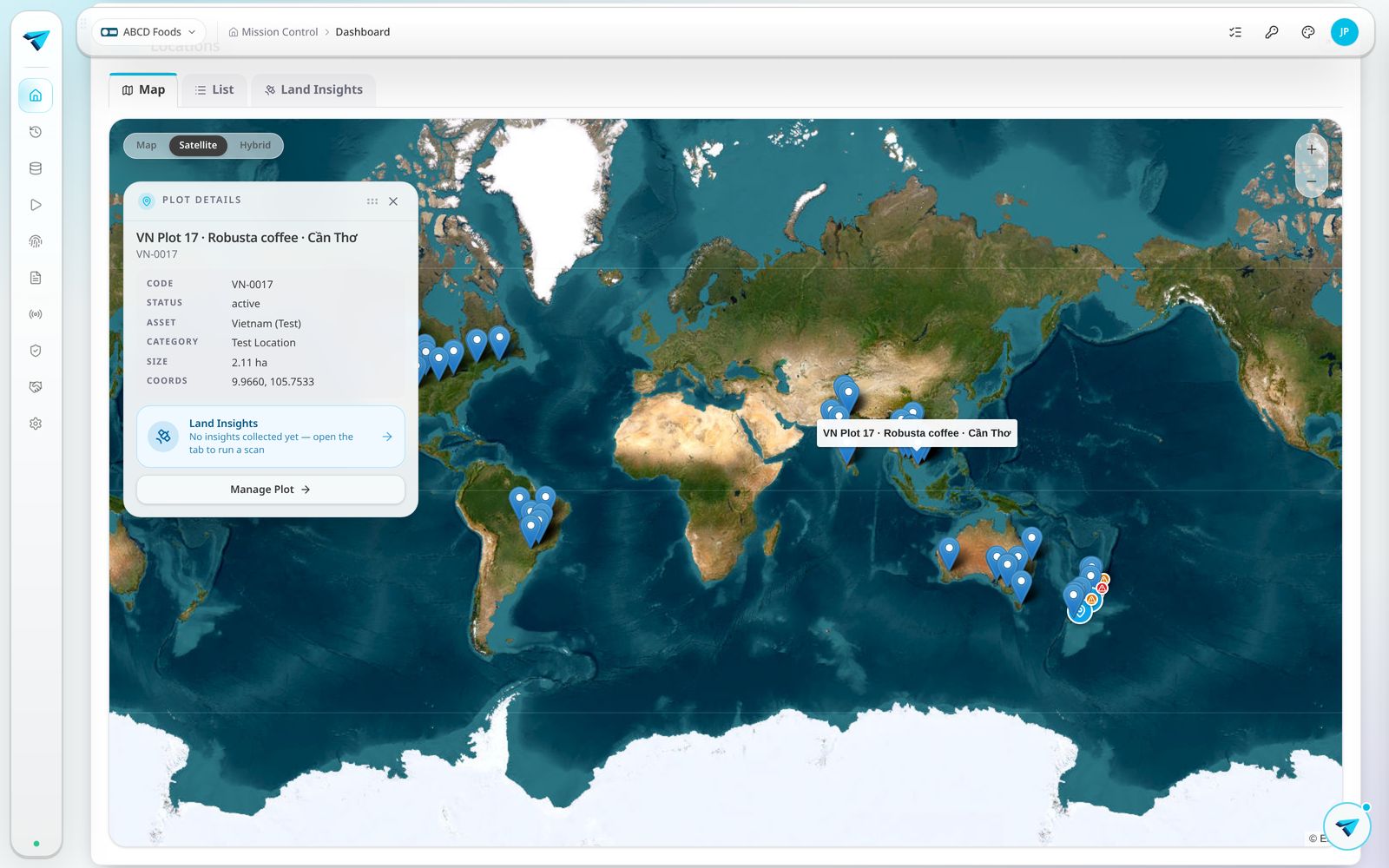
Task: Open the home icon in the sidebar
Action: pyautogui.click(x=36, y=95)
